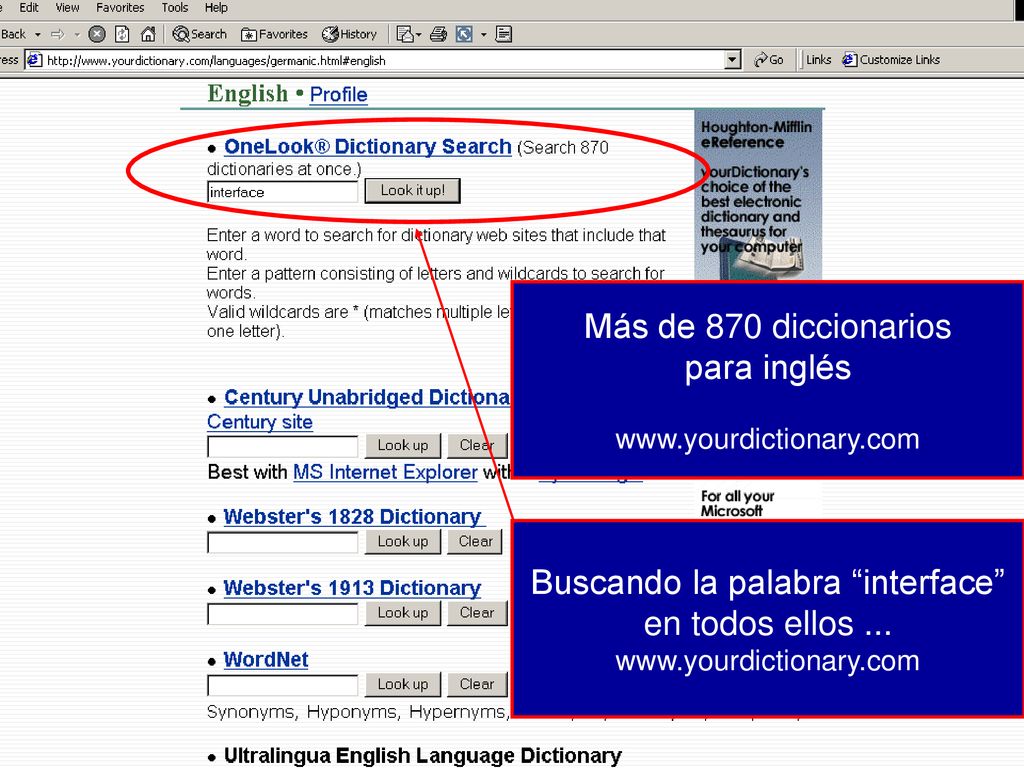Click the Back toolbar button
The width and height of the screenshot is (1024, 768).
click(13, 34)
